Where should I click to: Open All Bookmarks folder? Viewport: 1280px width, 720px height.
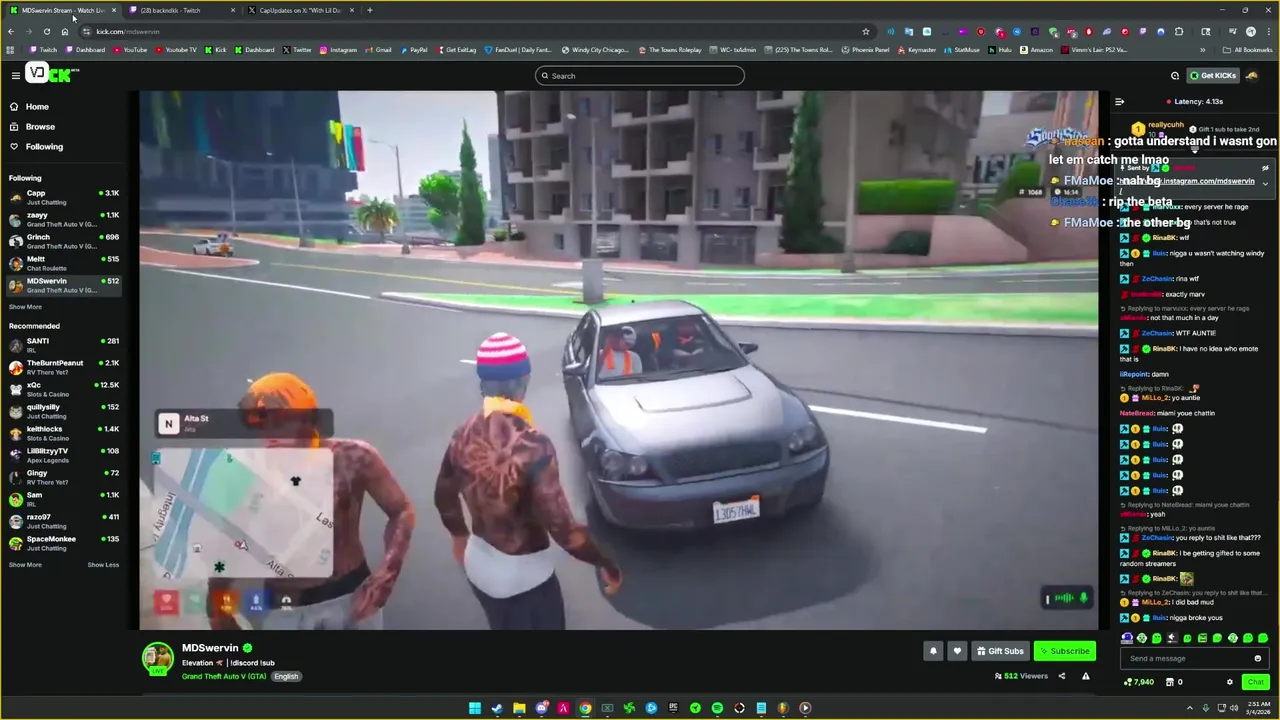click(x=1247, y=50)
